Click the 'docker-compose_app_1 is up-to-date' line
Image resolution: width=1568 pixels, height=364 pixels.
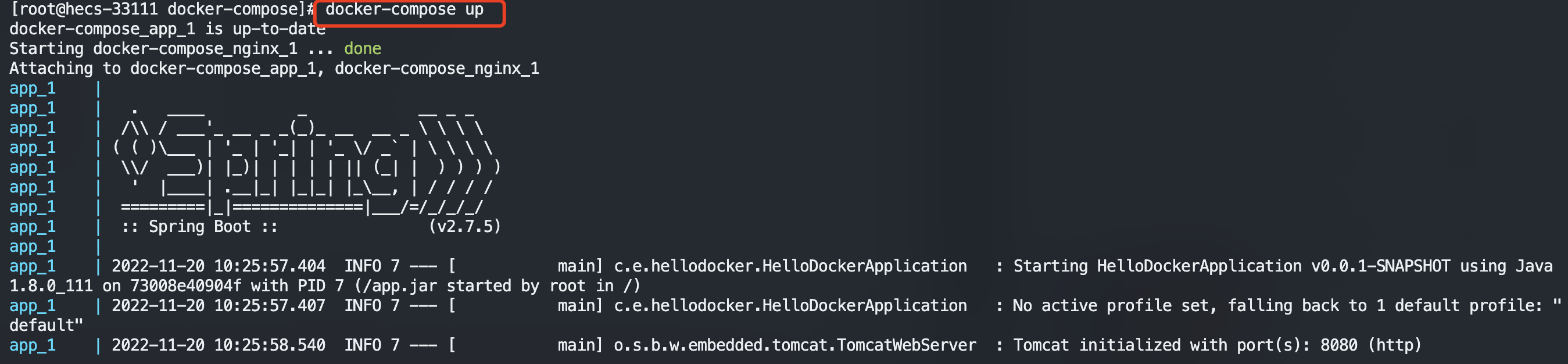point(167,29)
